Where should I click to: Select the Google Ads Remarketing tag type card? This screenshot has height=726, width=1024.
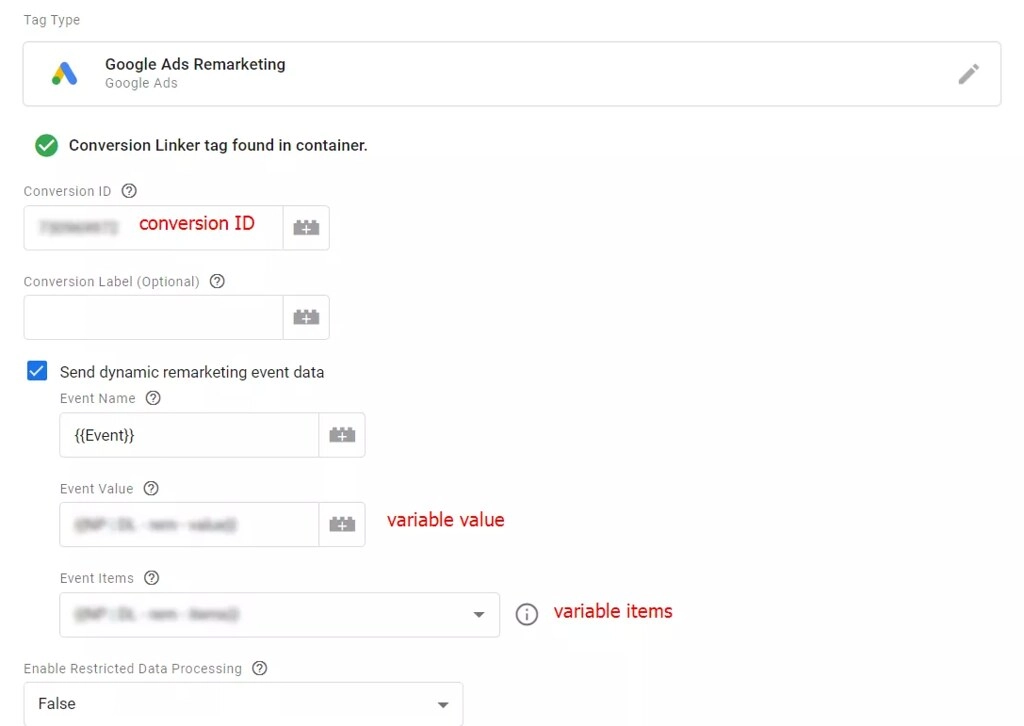400,73
